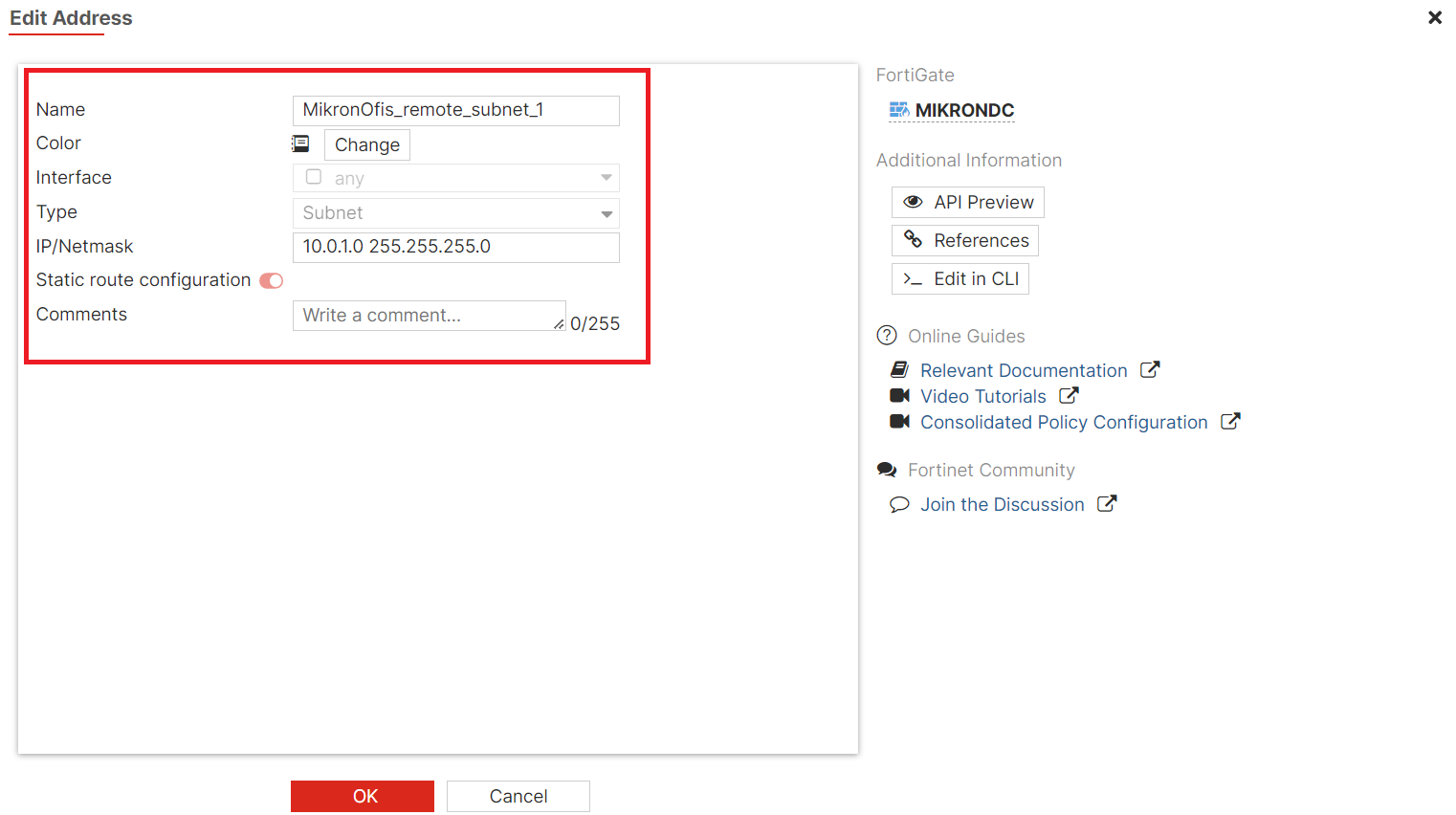
Task: Click the OK button
Action: 363,796
